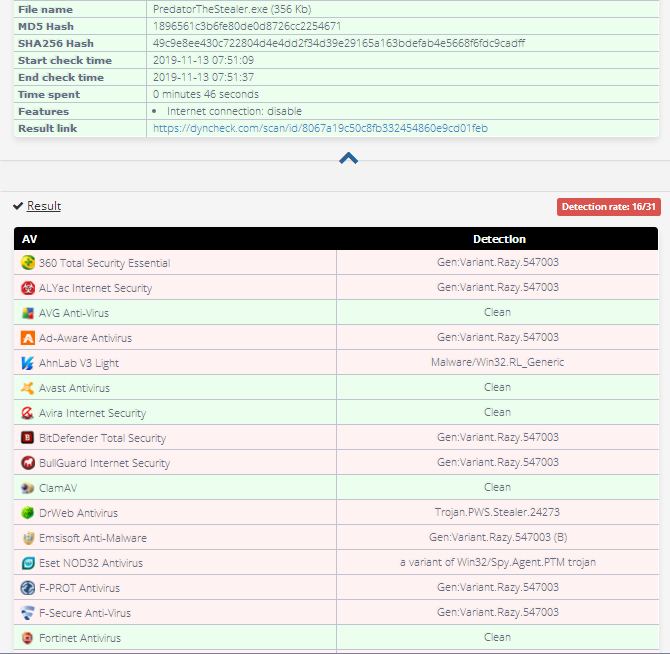Click the file name PredatorTheStealer.exe
The height and width of the screenshot is (654, 670).
pyautogui.click(x=211, y=9)
